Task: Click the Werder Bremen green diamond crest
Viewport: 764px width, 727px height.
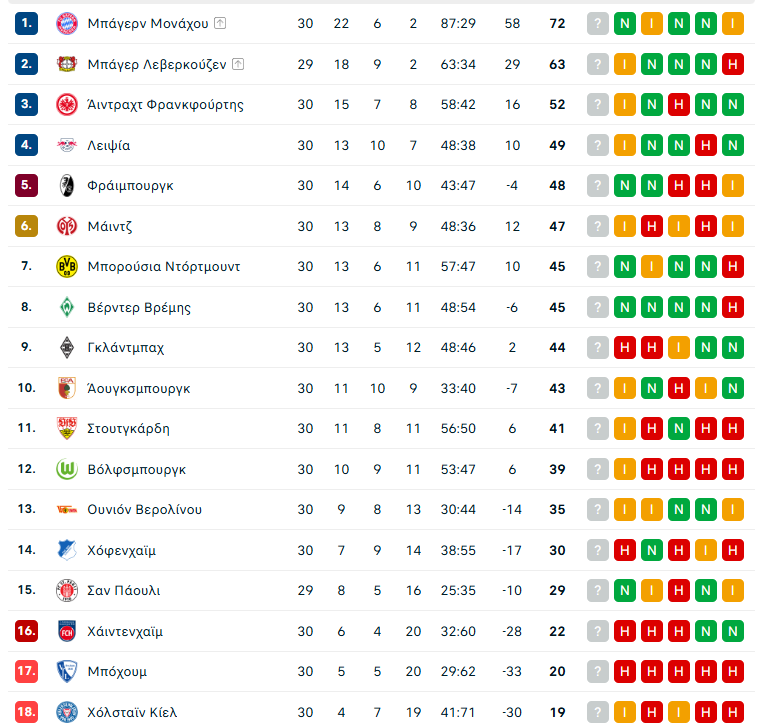Action: 67,307
